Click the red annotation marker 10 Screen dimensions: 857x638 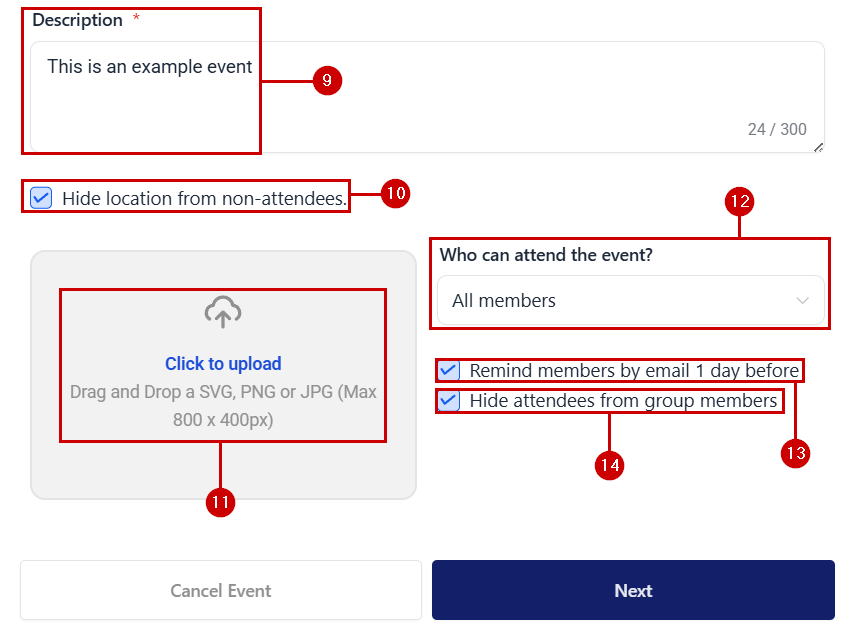pyautogui.click(x=396, y=194)
